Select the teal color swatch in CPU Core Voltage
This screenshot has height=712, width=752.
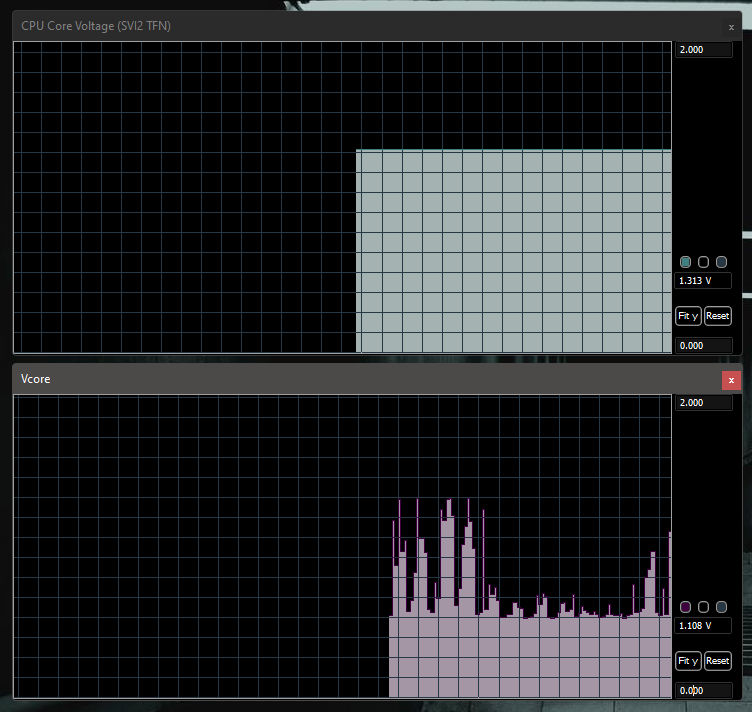(x=685, y=262)
